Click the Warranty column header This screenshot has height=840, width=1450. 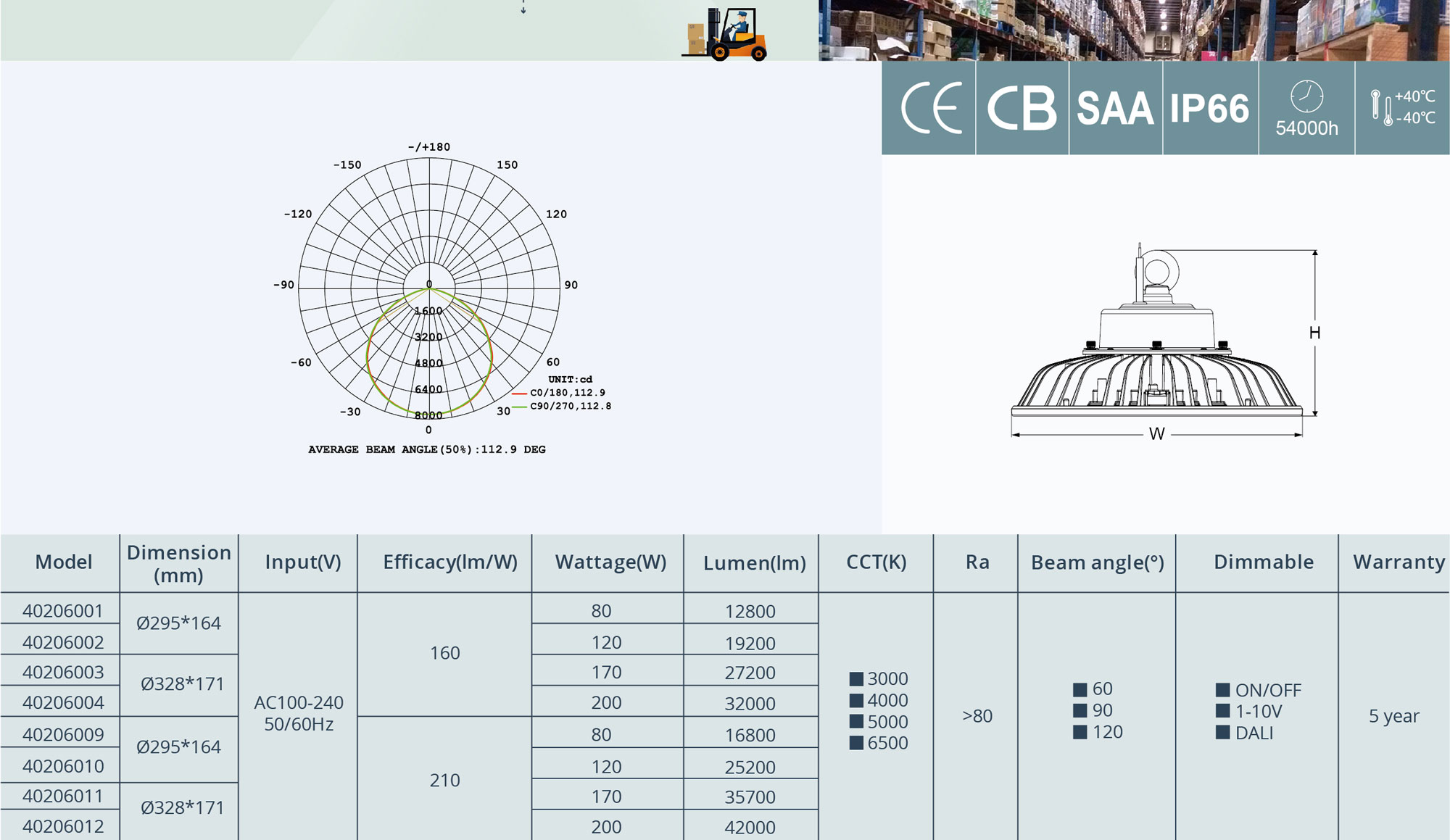[x=1399, y=562]
